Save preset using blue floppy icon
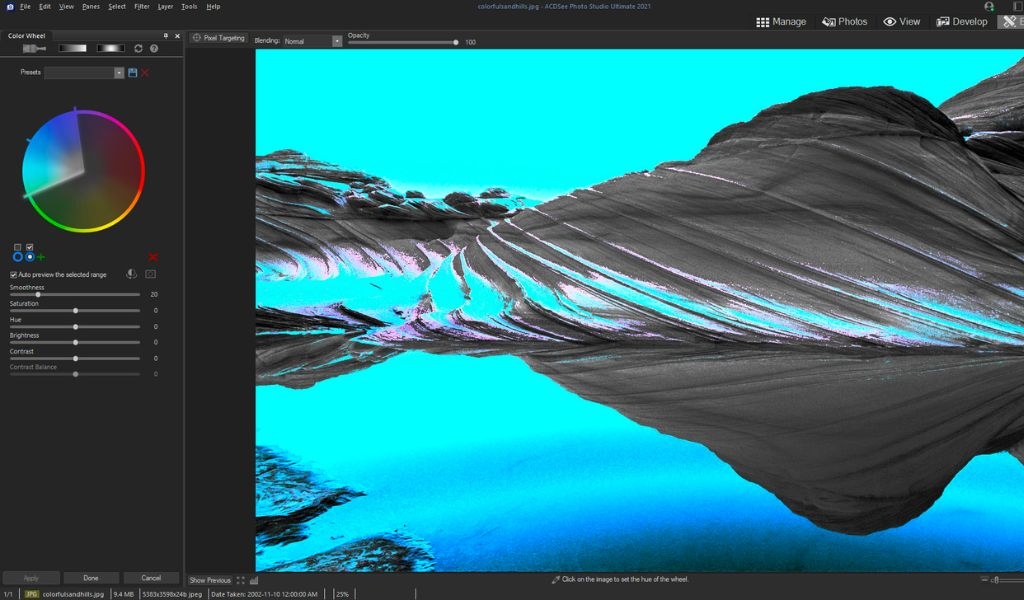The image size is (1024, 600). tap(133, 72)
